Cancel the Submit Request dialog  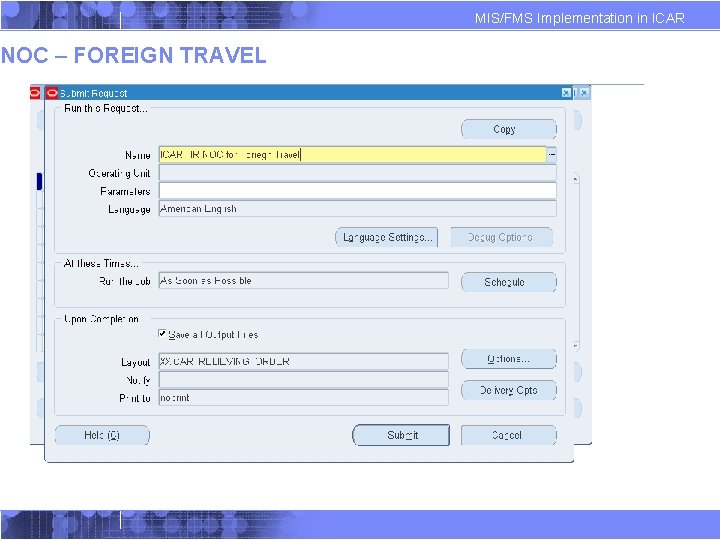(x=509, y=435)
